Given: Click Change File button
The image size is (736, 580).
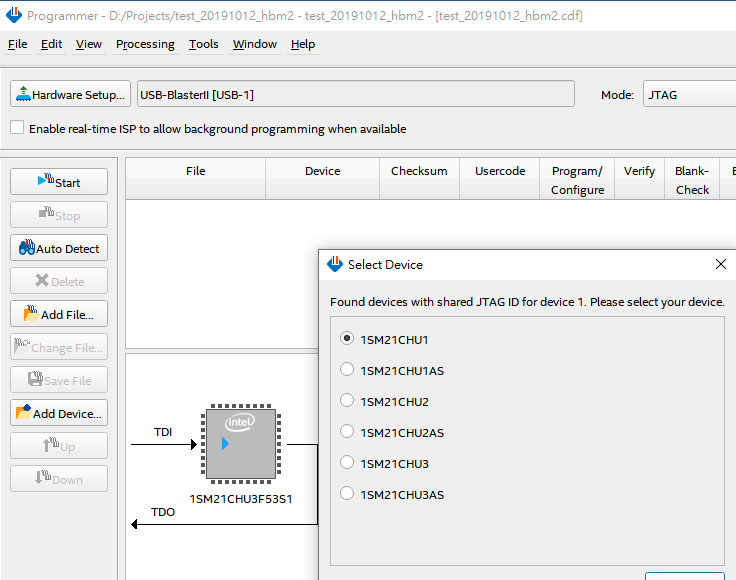Looking at the screenshot, I should [x=59, y=347].
